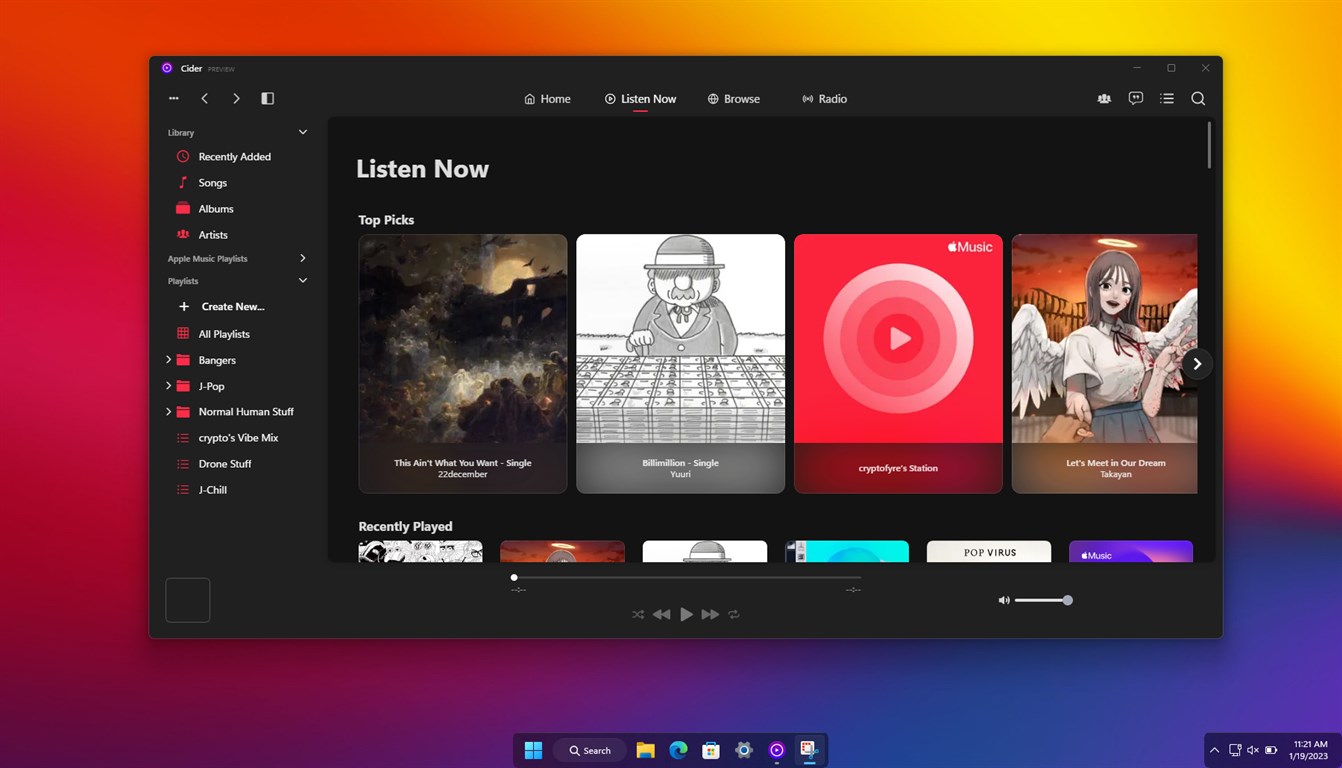1342x768 pixels.
Task: Enable shuffle playback
Action: tap(638, 614)
